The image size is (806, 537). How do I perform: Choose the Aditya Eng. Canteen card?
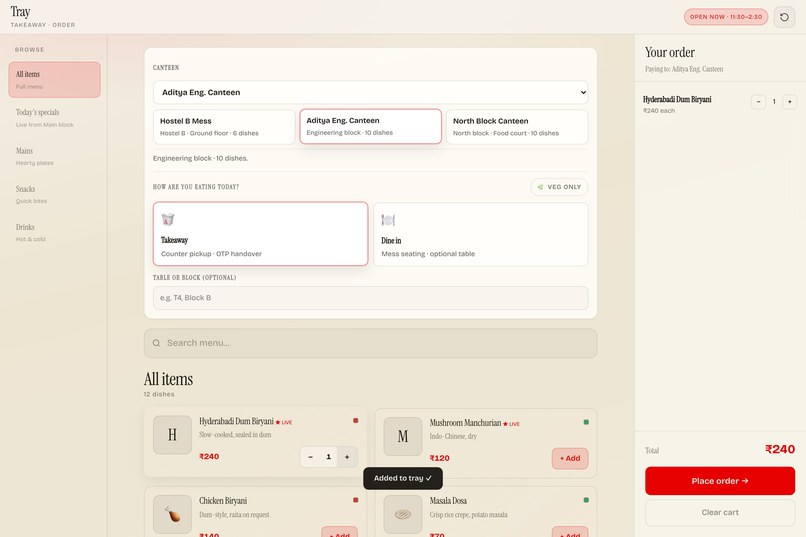(371, 126)
